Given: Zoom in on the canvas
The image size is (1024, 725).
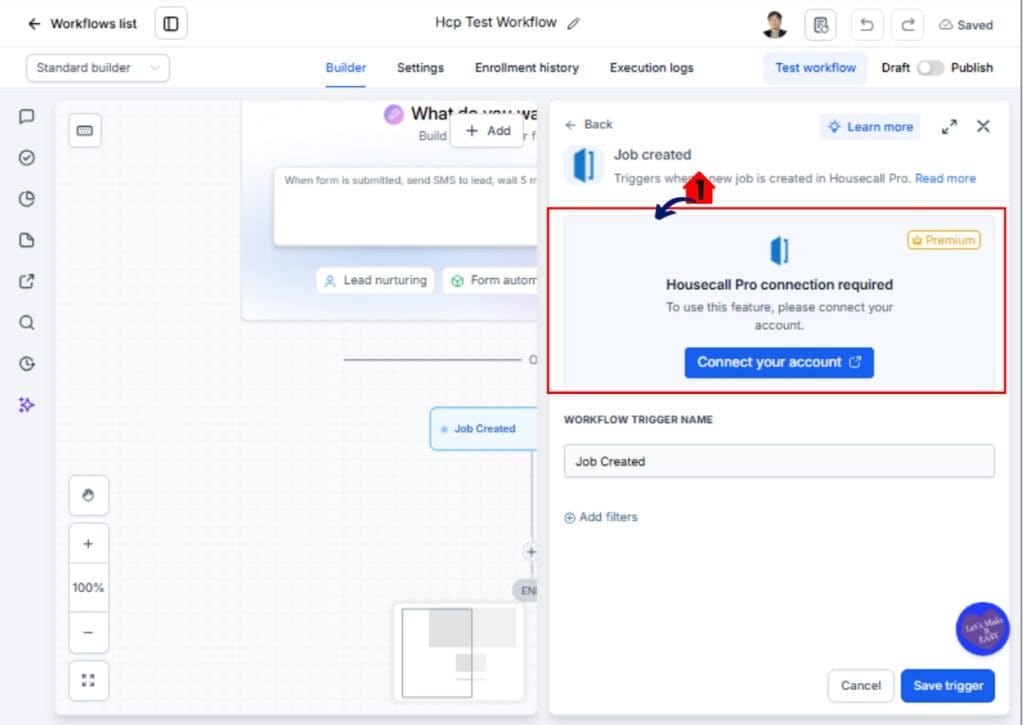Looking at the screenshot, I should pyautogui.click(x=88, y=543).
